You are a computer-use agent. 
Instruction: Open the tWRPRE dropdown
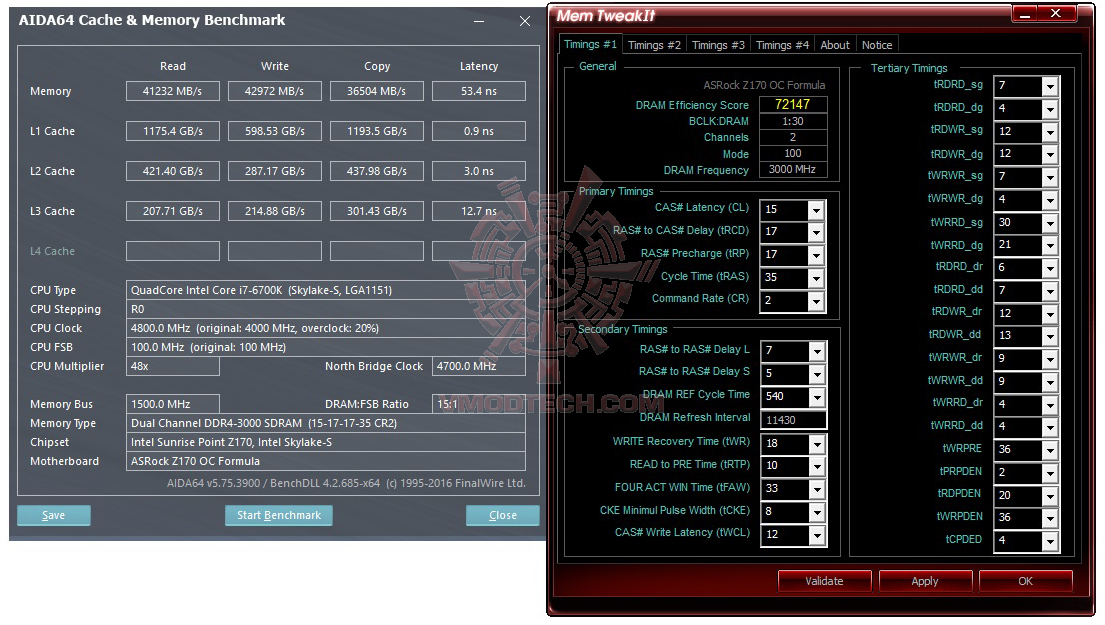pos(1050,450)
